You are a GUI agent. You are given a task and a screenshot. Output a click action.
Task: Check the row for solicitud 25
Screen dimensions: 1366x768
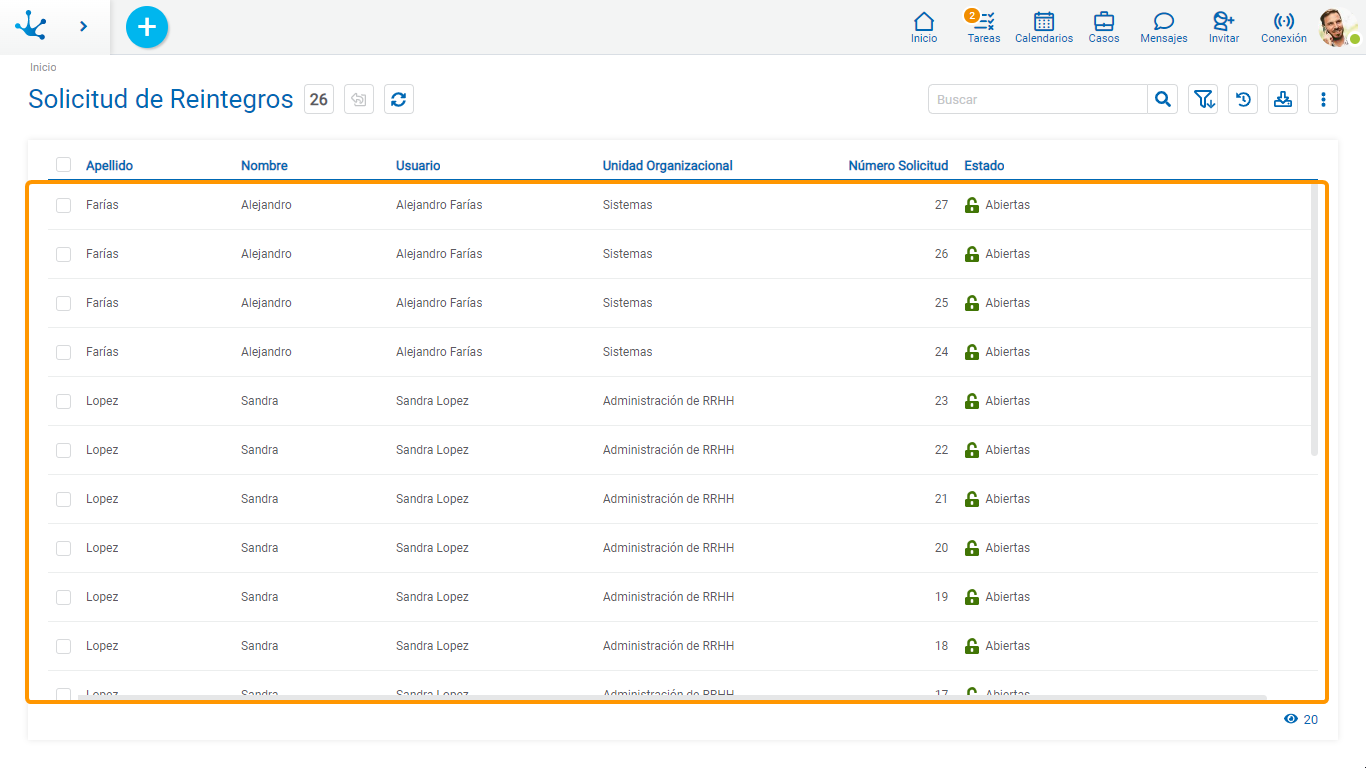(64, 303)
